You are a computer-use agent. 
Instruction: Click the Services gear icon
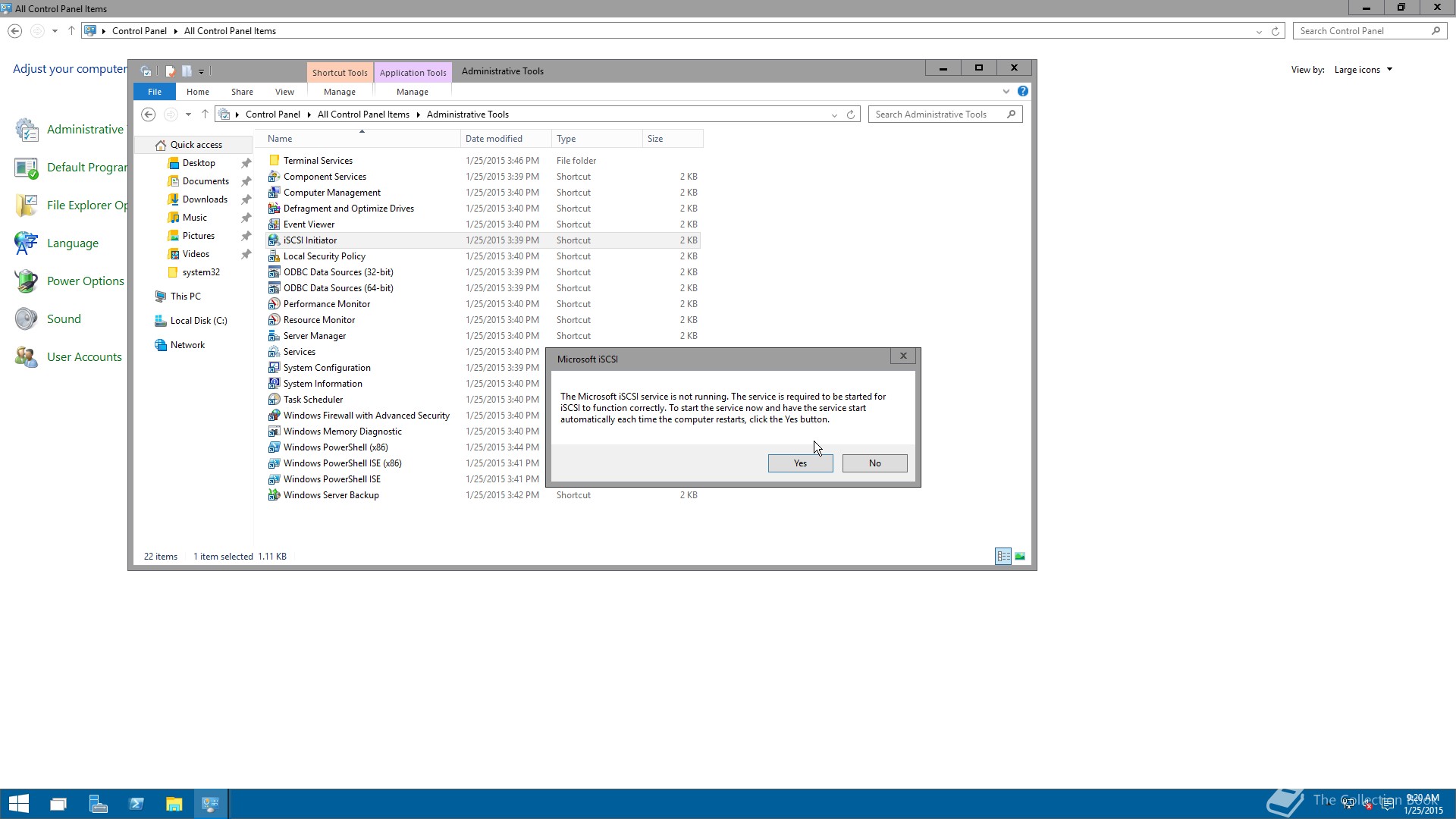(x=275, y=352)
